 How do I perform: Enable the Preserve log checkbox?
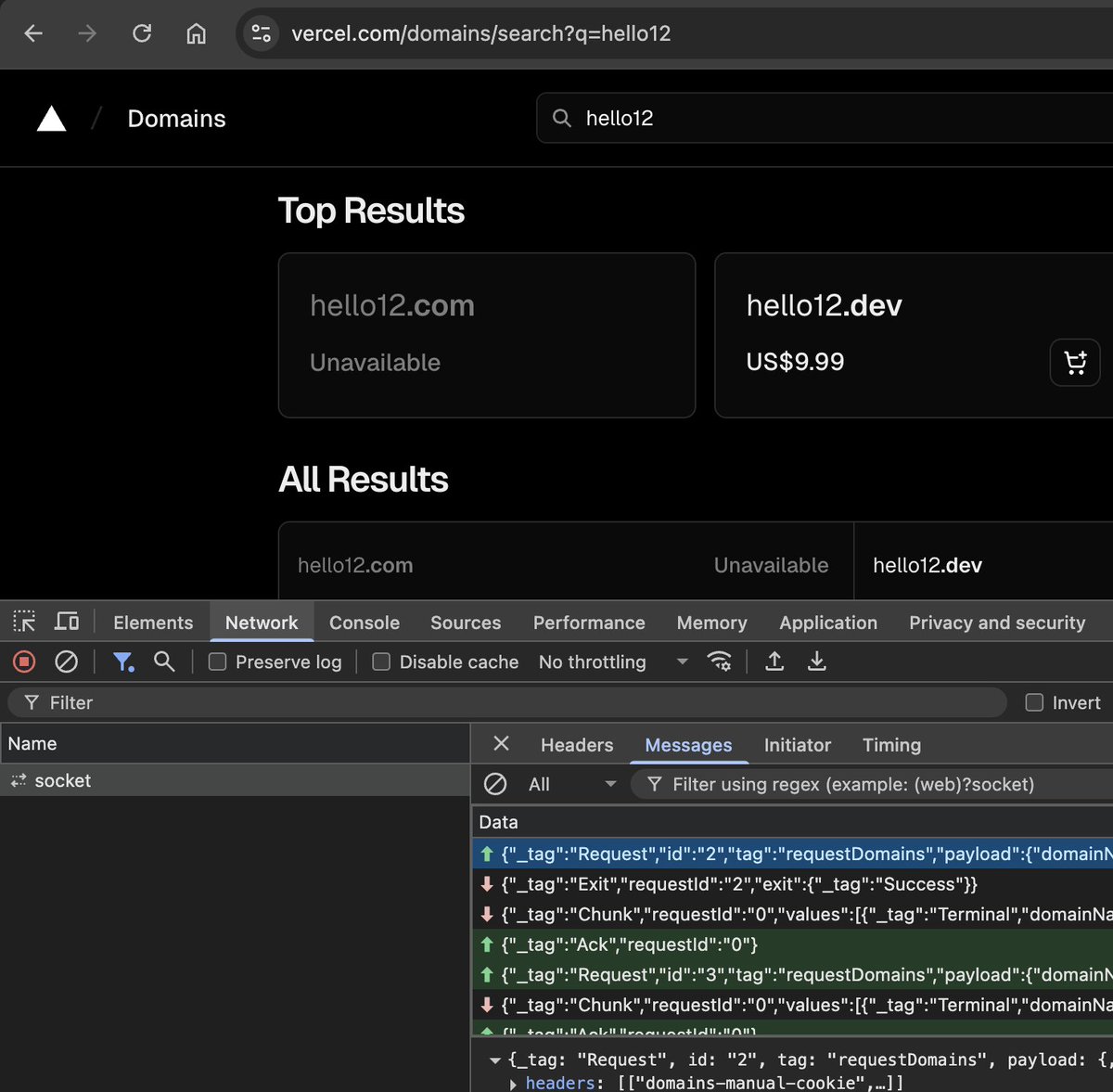(x=217, y=662)
